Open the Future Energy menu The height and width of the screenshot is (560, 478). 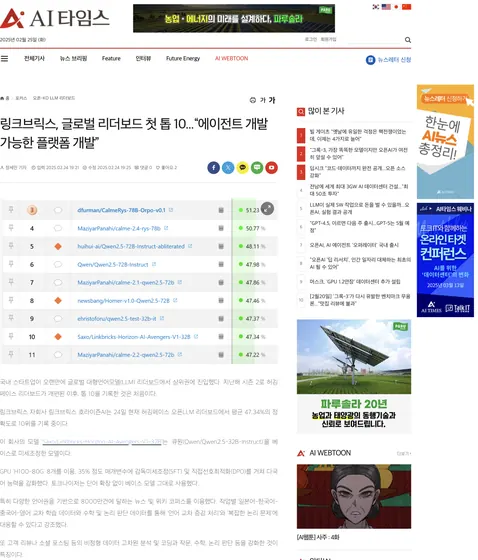point(183,59)
